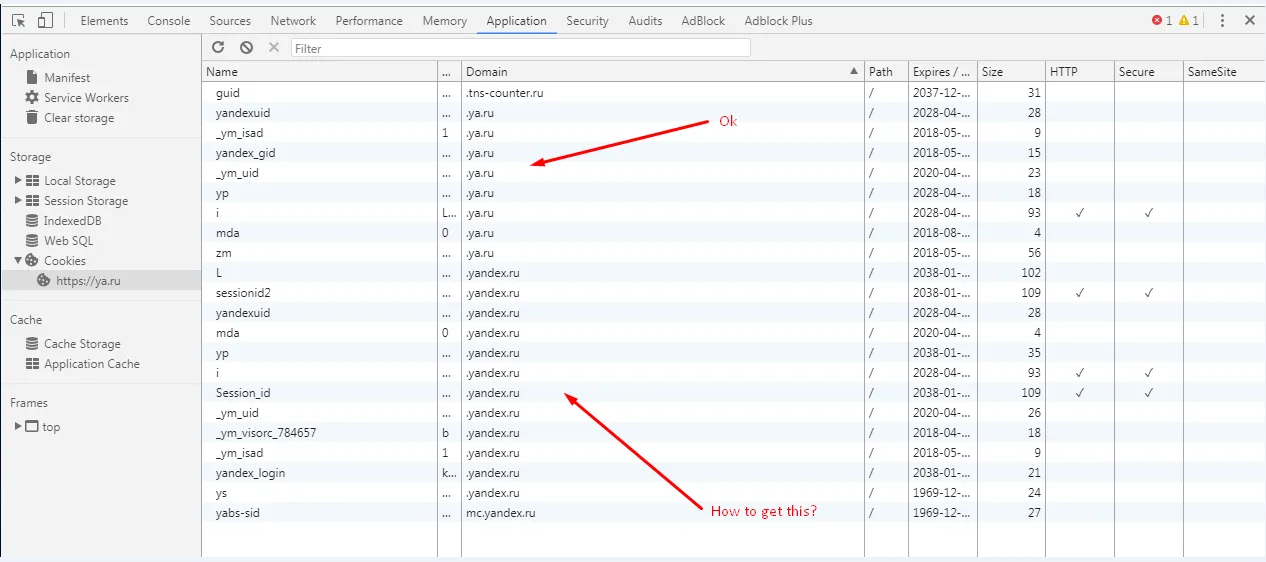The width and height of the screenshot is (1266, 562).
Task: Select the yabs-sid cookie row
Action: [x=733, y=512]
